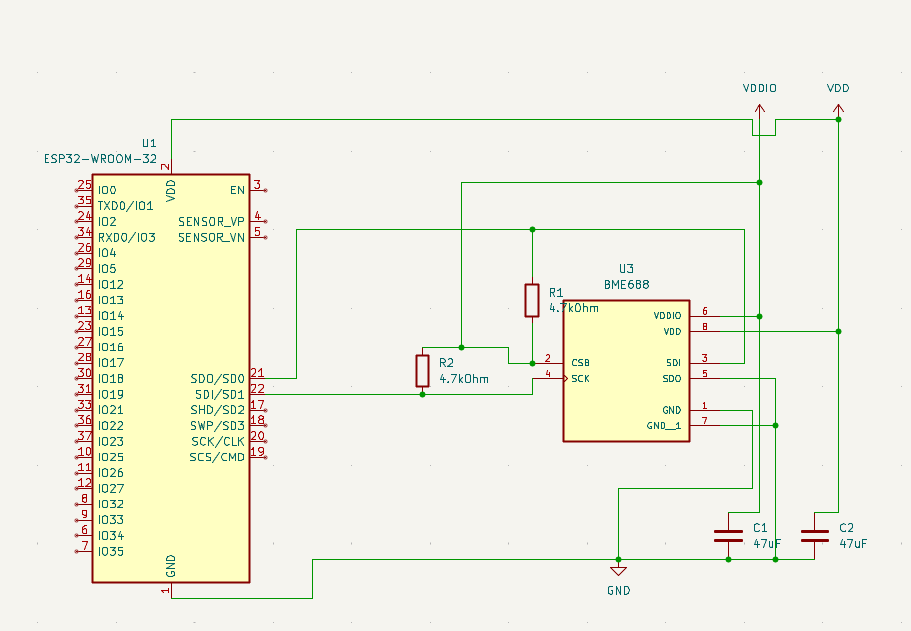This screenshot has height=631, width=911.
Task: Click the CSB pin label on BME688
Action: pos(580,363)
